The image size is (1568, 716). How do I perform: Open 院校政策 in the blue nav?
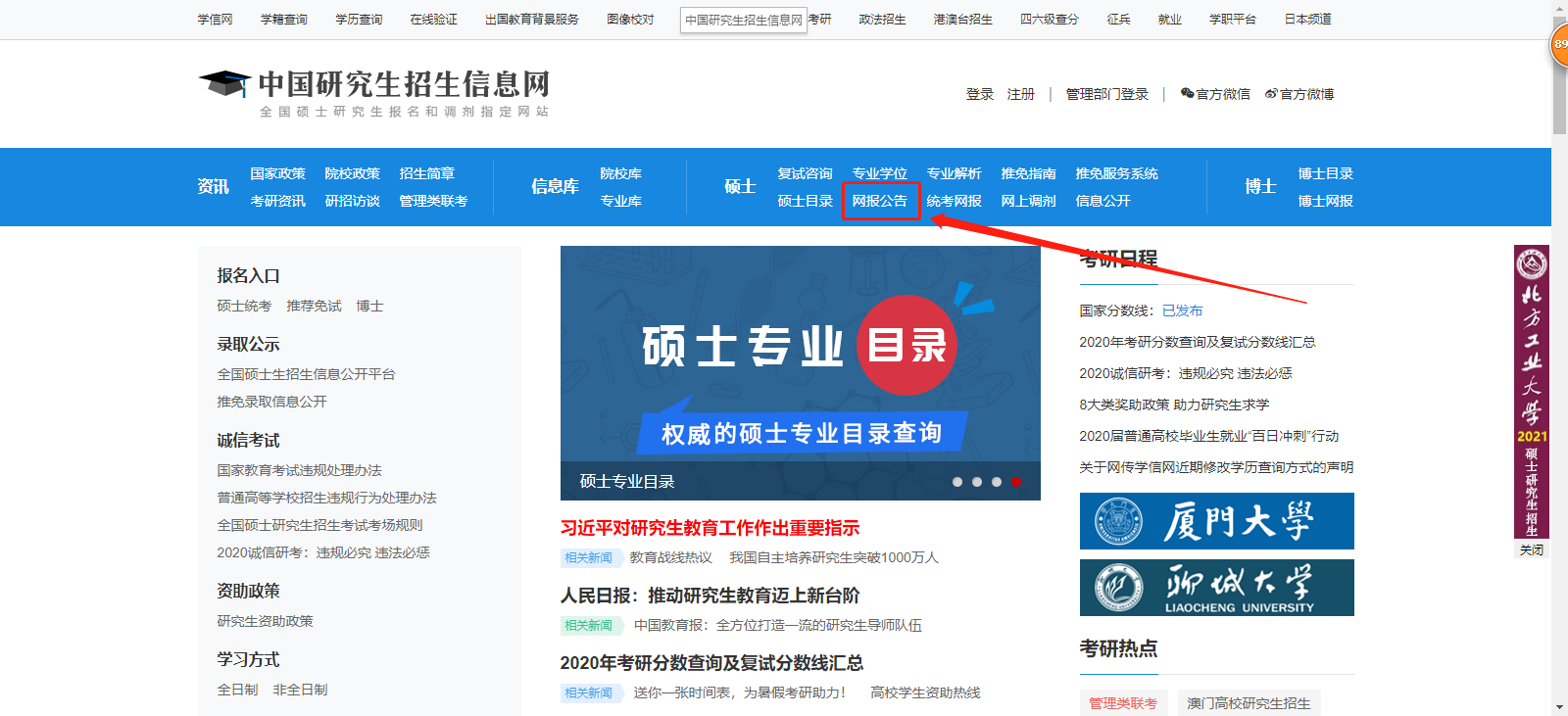click(353, 173)
